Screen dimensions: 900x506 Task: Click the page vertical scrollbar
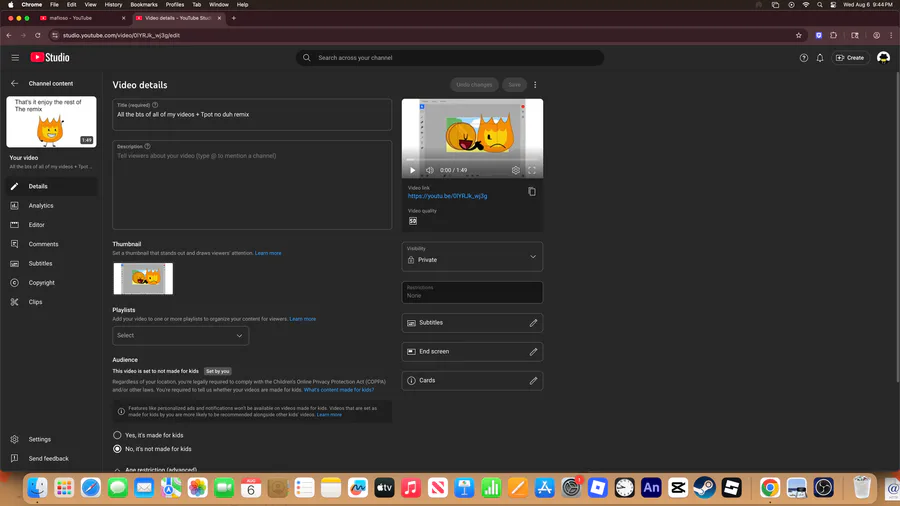(x=897, y=229)
